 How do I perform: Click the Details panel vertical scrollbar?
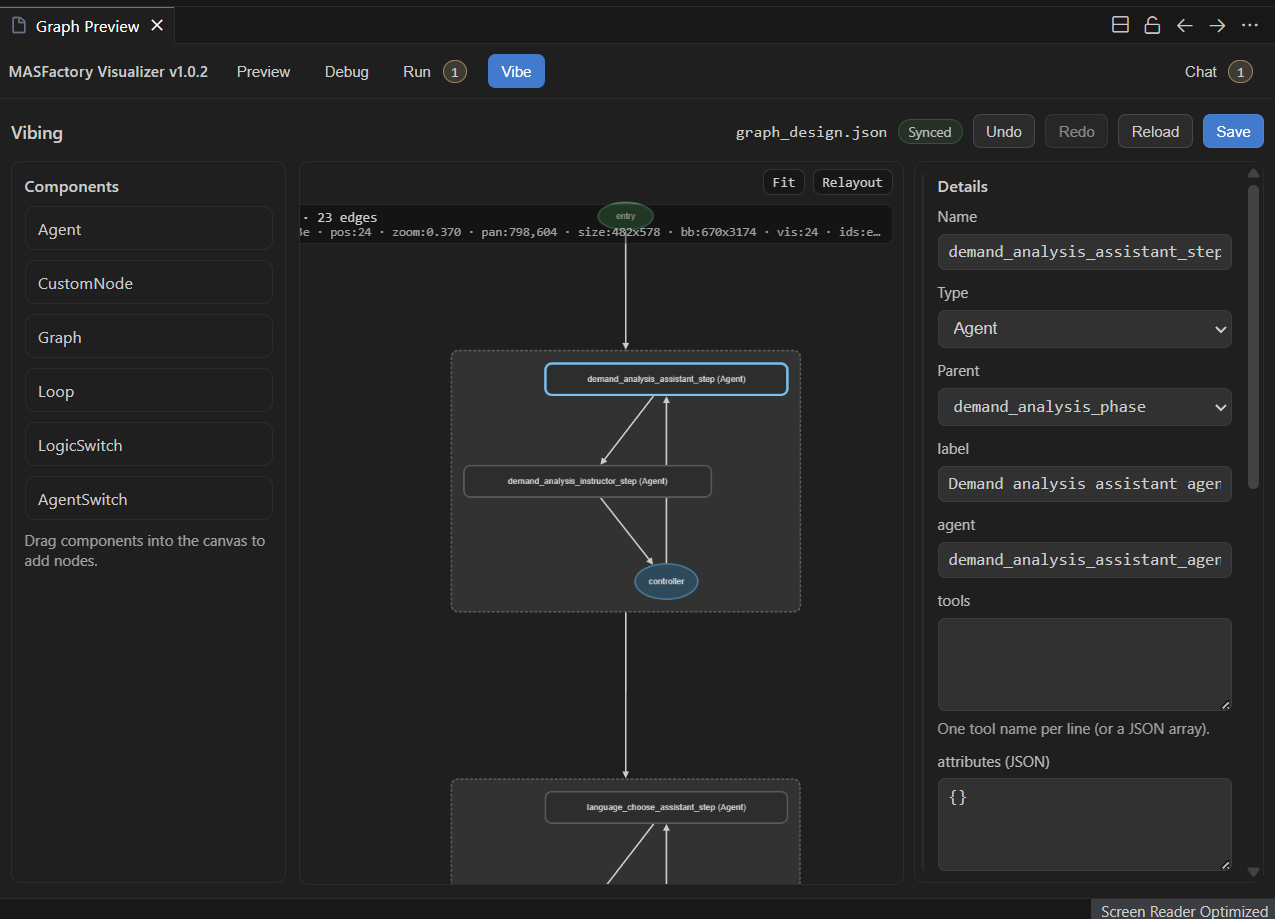[1253, 336]
